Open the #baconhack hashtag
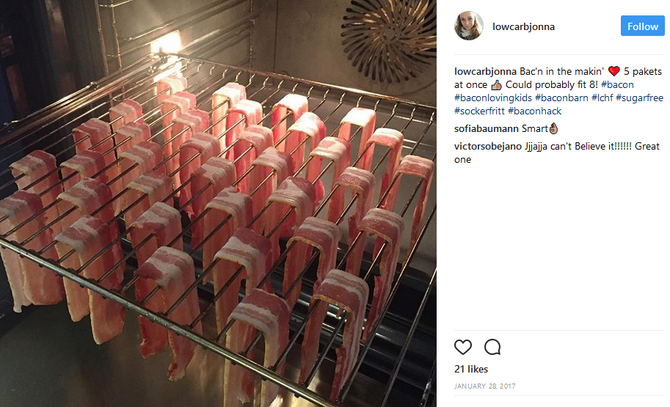 coord(535,111)
